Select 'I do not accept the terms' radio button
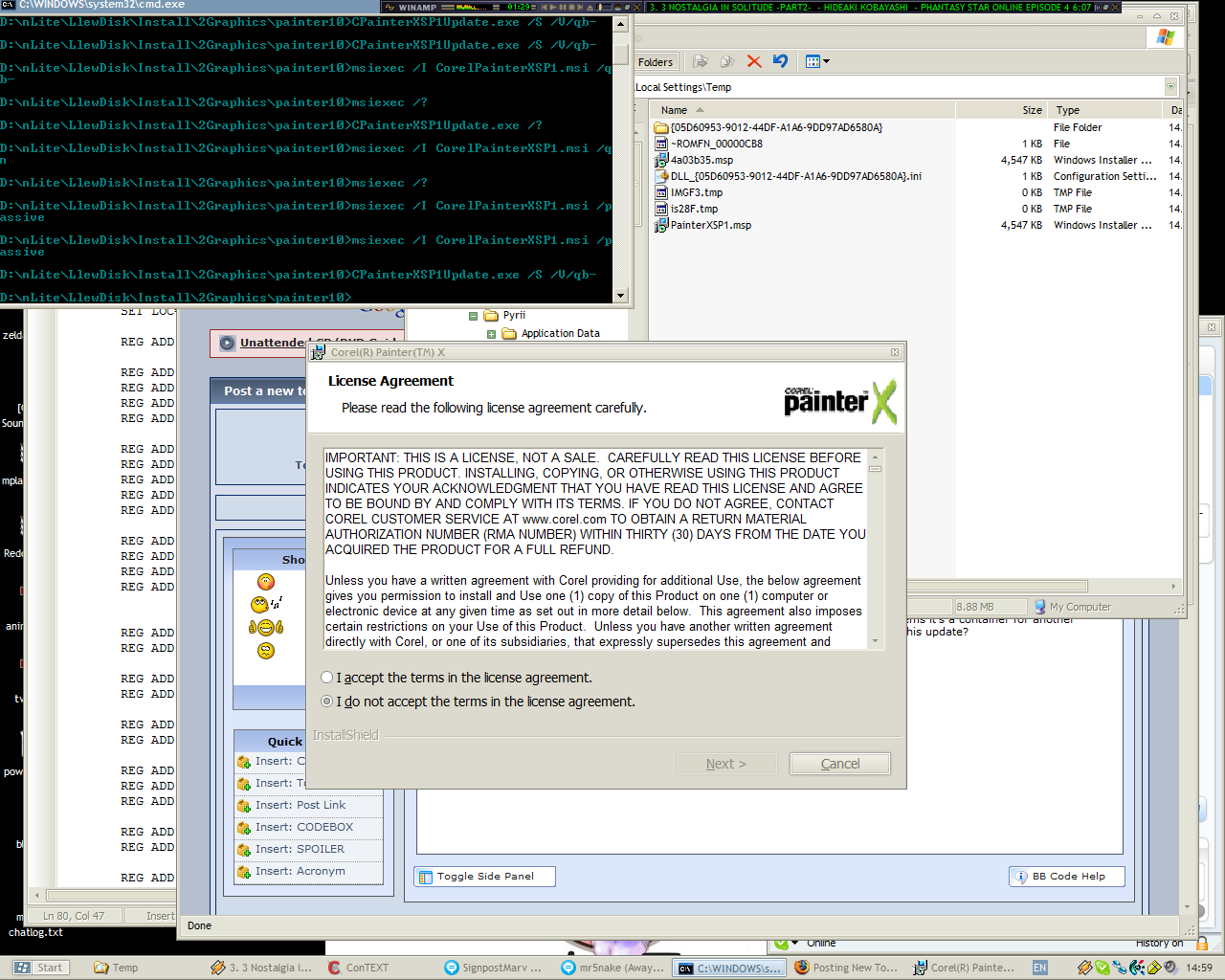The image size is (1225, 980). 327,702
